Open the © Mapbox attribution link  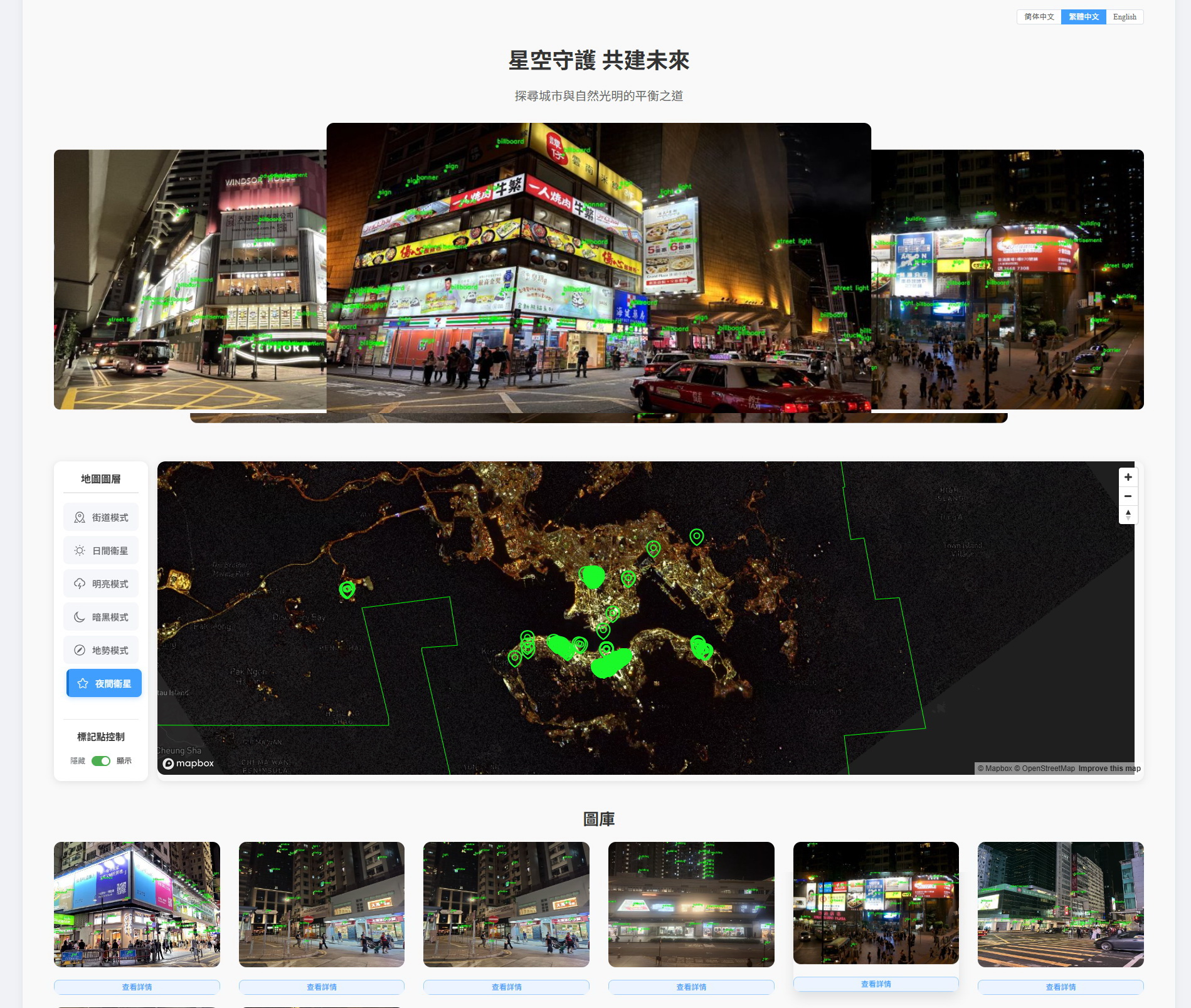coord(995,769)
